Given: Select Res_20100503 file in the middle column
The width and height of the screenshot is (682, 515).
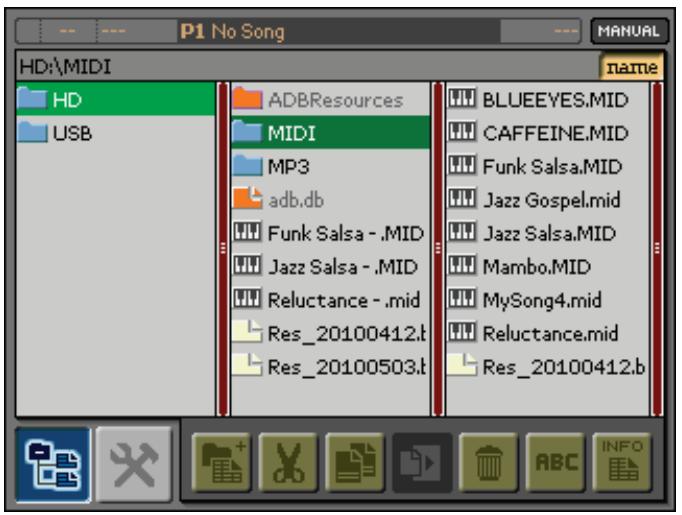Looking at the screenshot, I should coord(331,367).
